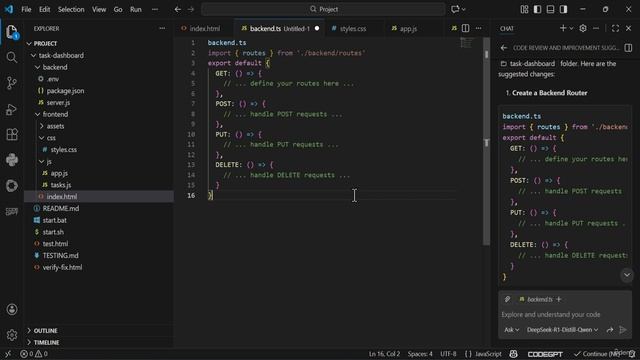Maximize the chat panel
Screen dimensions: 640x360
(x=615, y=28)
